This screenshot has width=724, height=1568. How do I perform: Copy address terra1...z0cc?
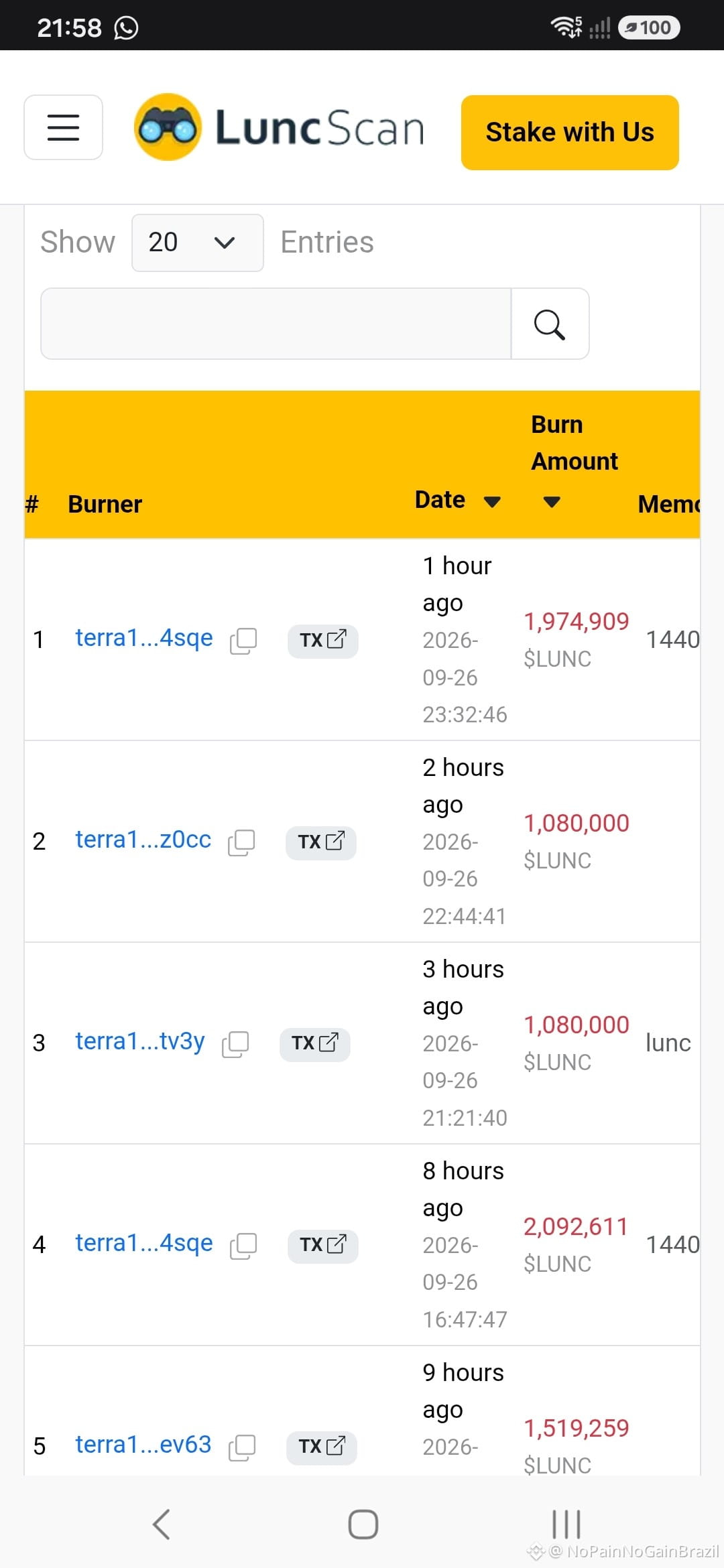pyautogui.click(x=241, y=843)
